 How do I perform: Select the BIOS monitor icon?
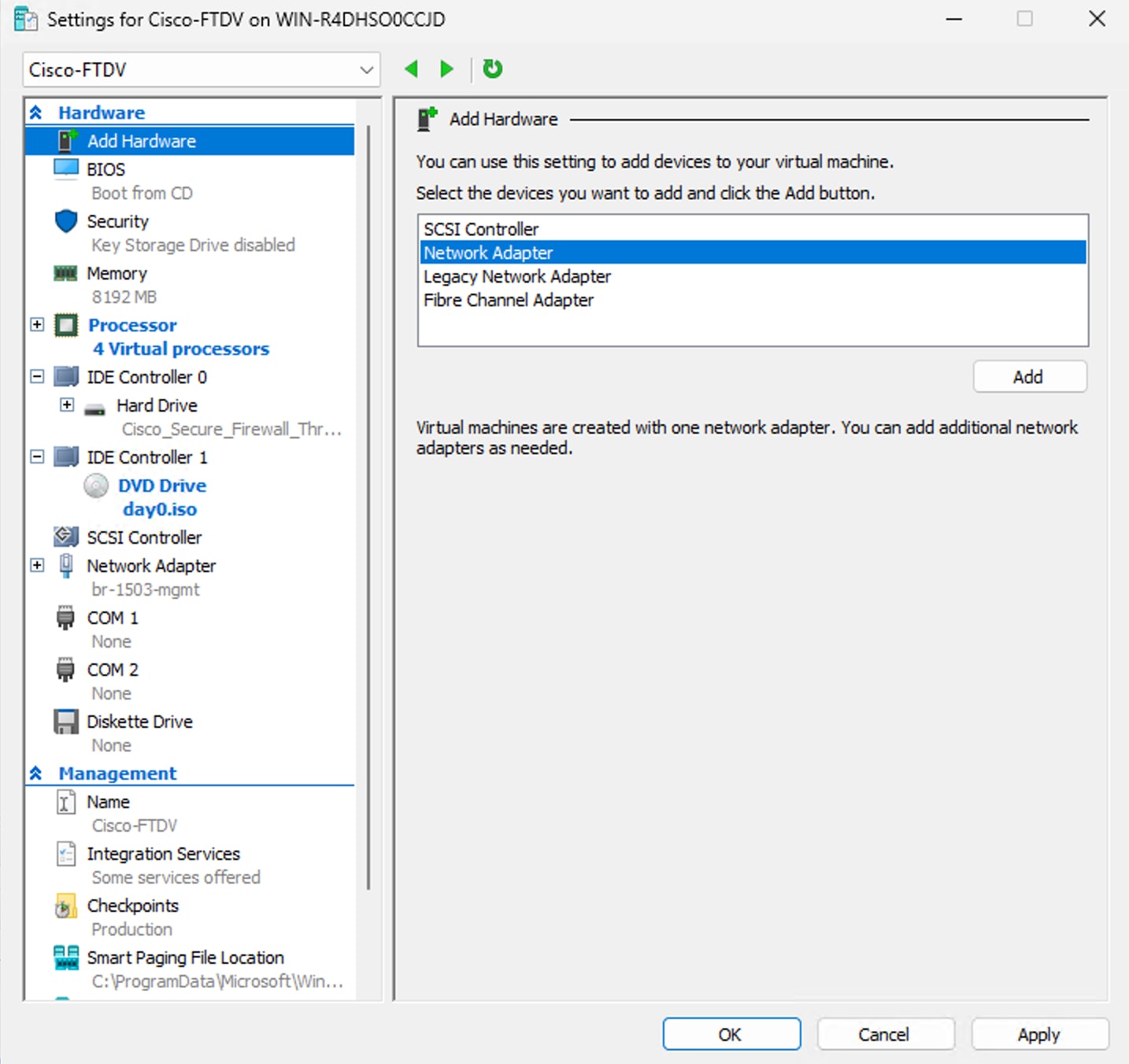coord(66,168)
